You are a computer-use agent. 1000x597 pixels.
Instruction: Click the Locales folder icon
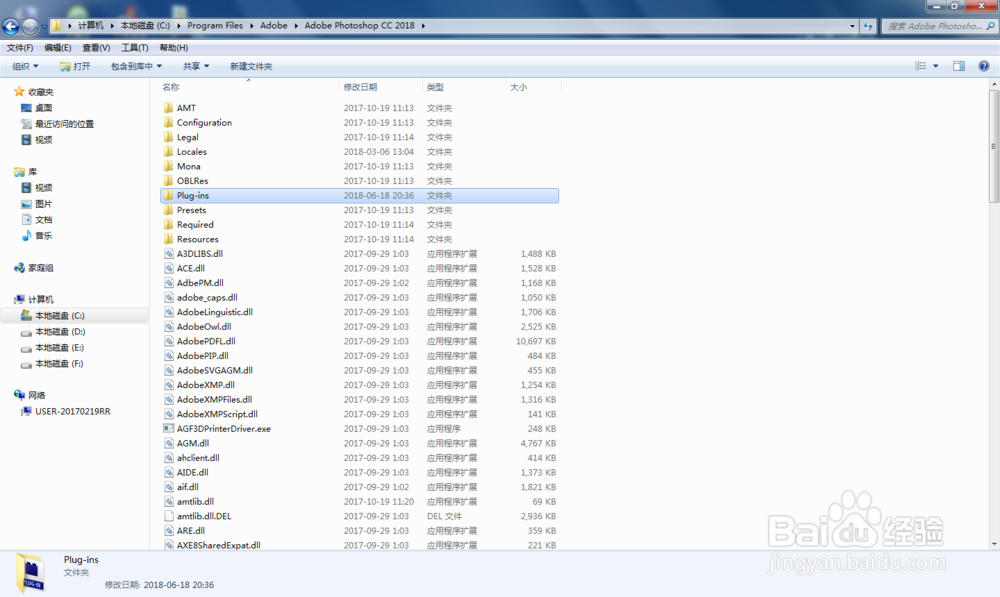click(168, 152)
